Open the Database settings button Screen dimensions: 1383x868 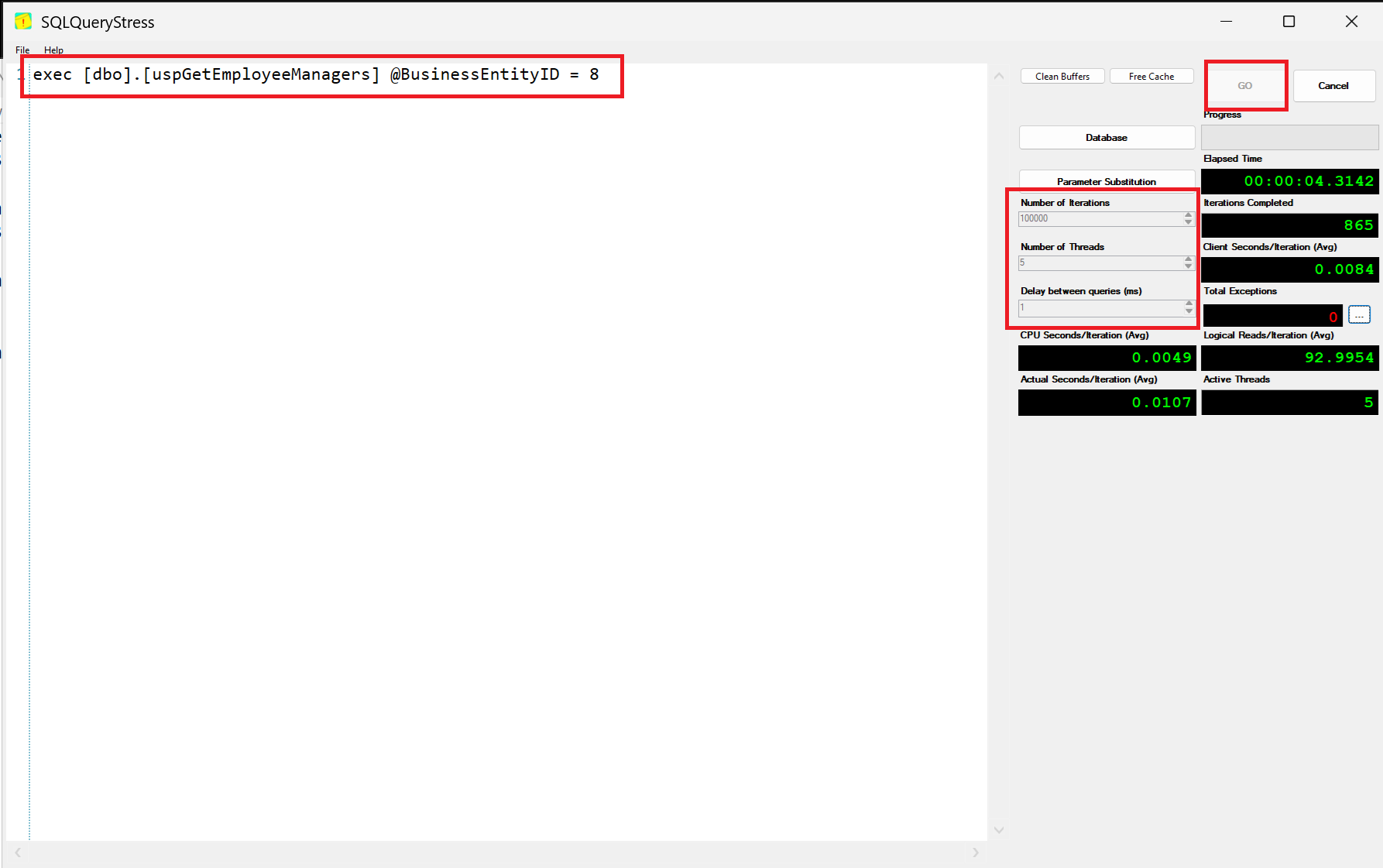pos(1107,137)
